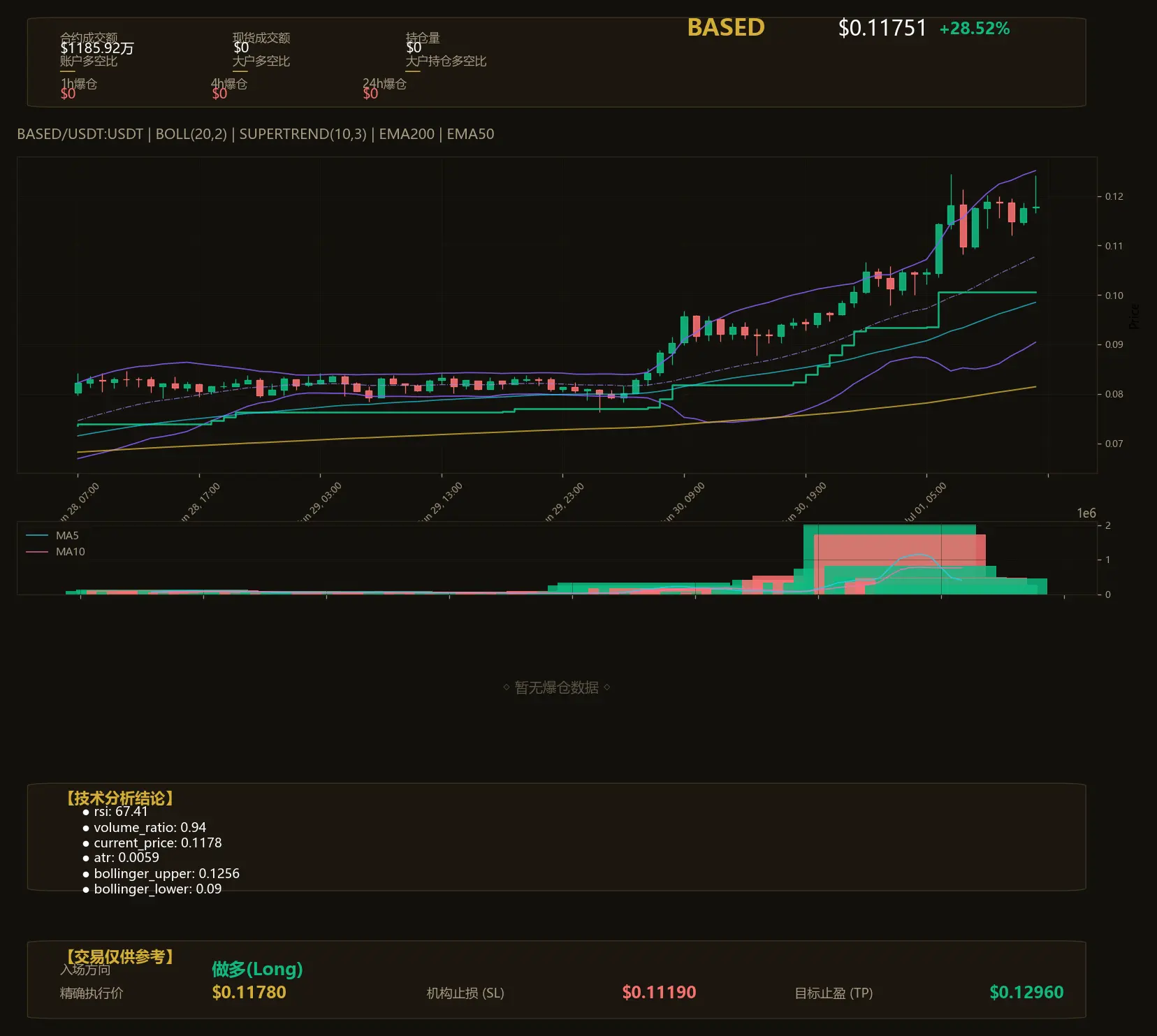Click the +28.52% change percentage

point(975,29)
